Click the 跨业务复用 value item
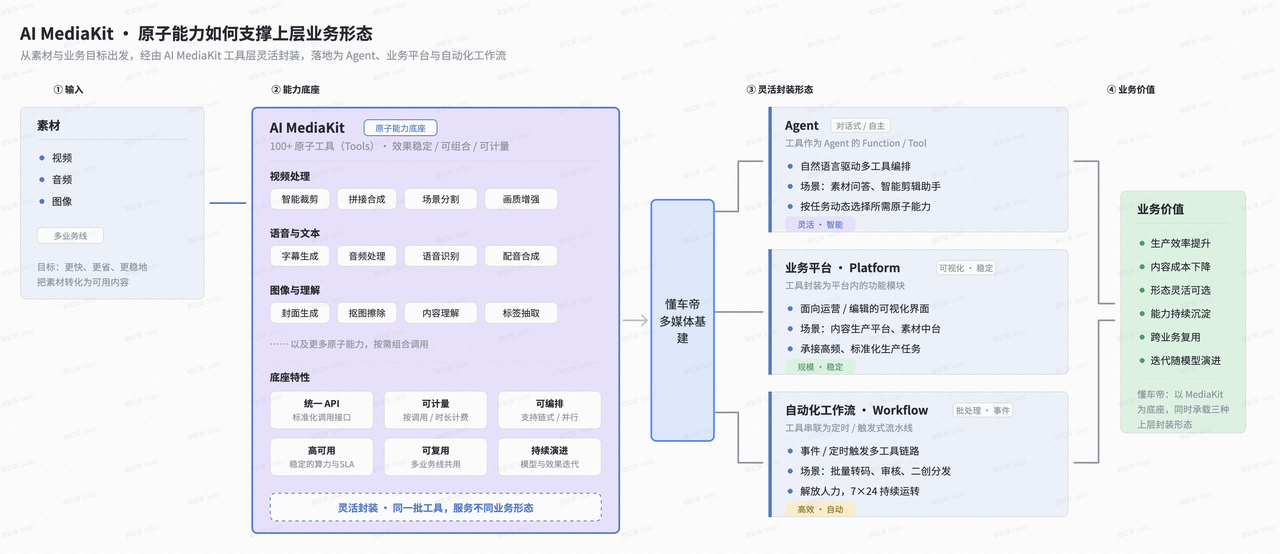This screenshot has height=554, width=1280. pos(1175,337)
